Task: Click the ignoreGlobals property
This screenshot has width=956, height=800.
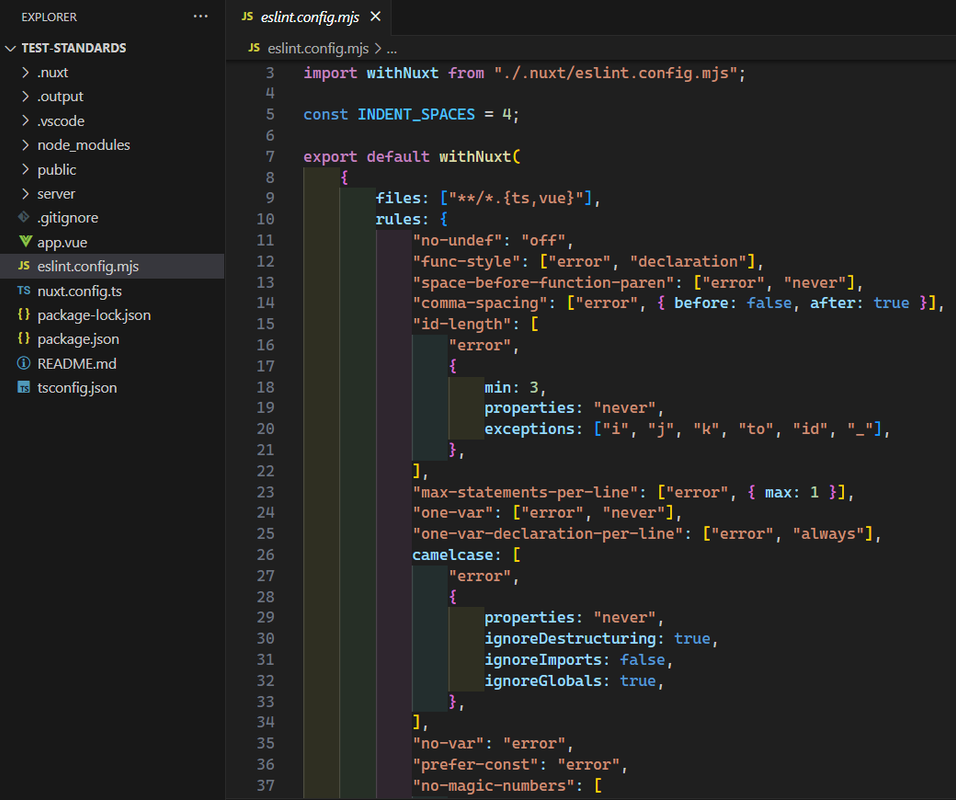Action: [543, 680]
